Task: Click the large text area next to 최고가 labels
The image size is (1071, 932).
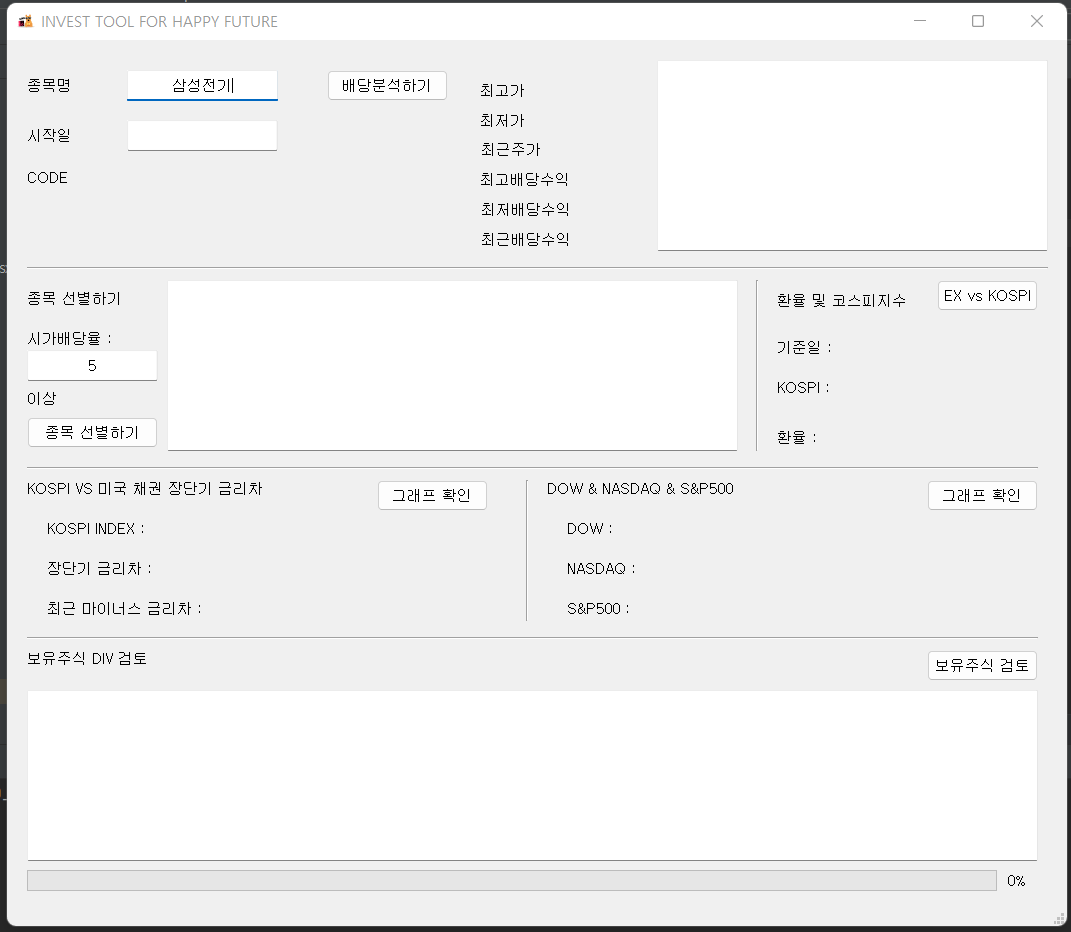Action: pyautogui.click(x=852, y=156)
